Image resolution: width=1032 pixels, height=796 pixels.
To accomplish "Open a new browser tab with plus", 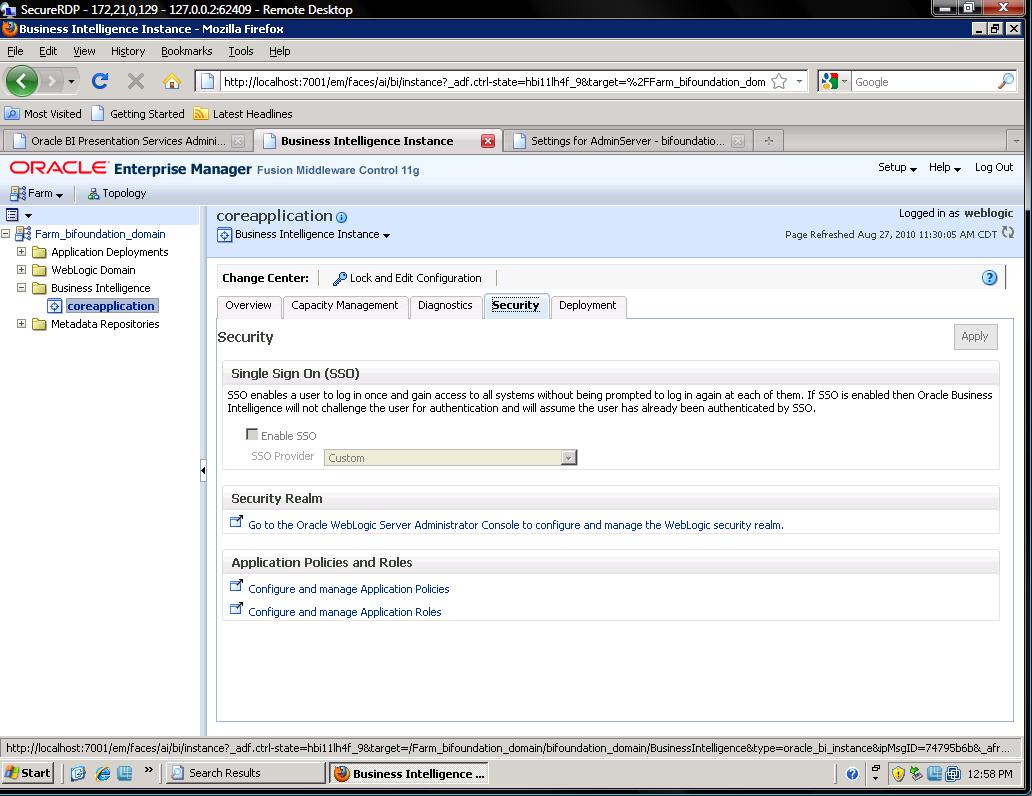I will 768,140.
